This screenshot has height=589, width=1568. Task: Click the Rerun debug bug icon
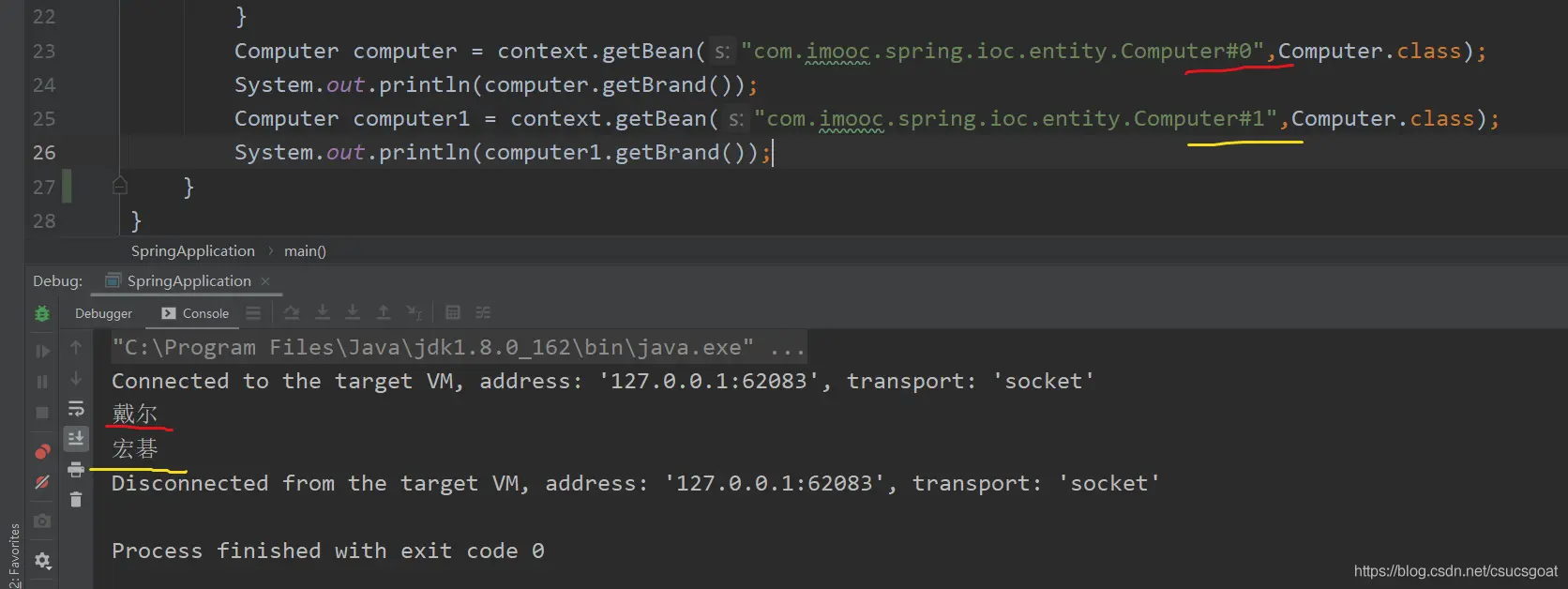42,314
